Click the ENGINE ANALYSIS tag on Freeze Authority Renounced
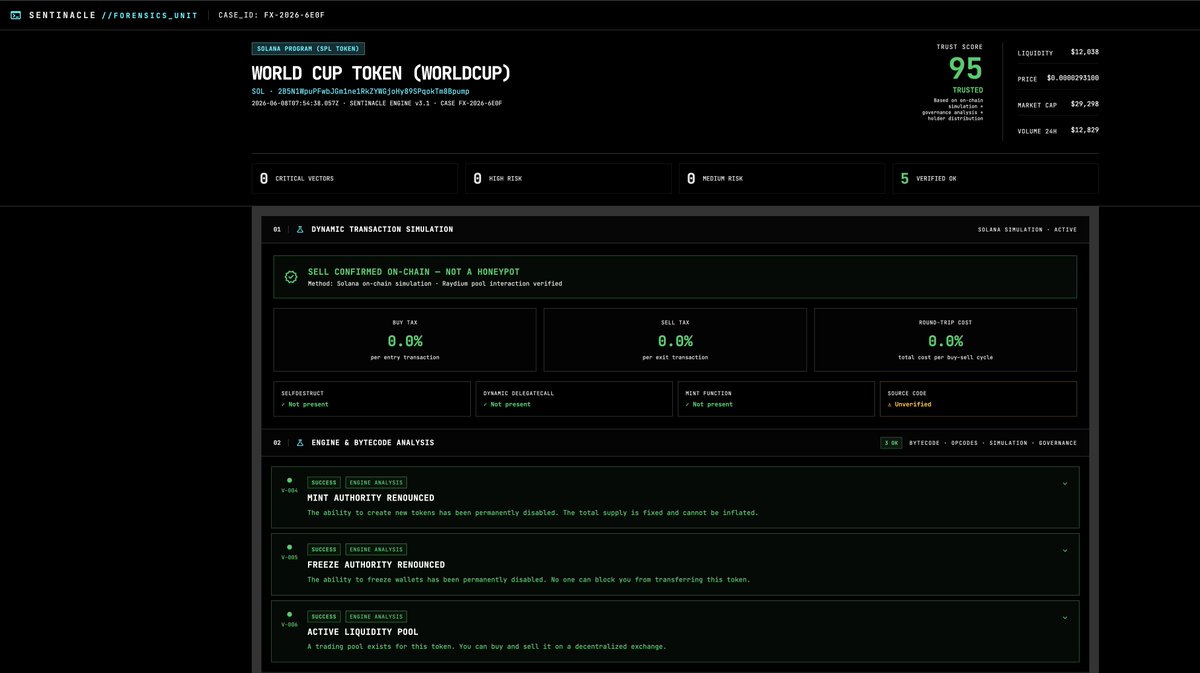1200x673 pixels. [376, 549]
